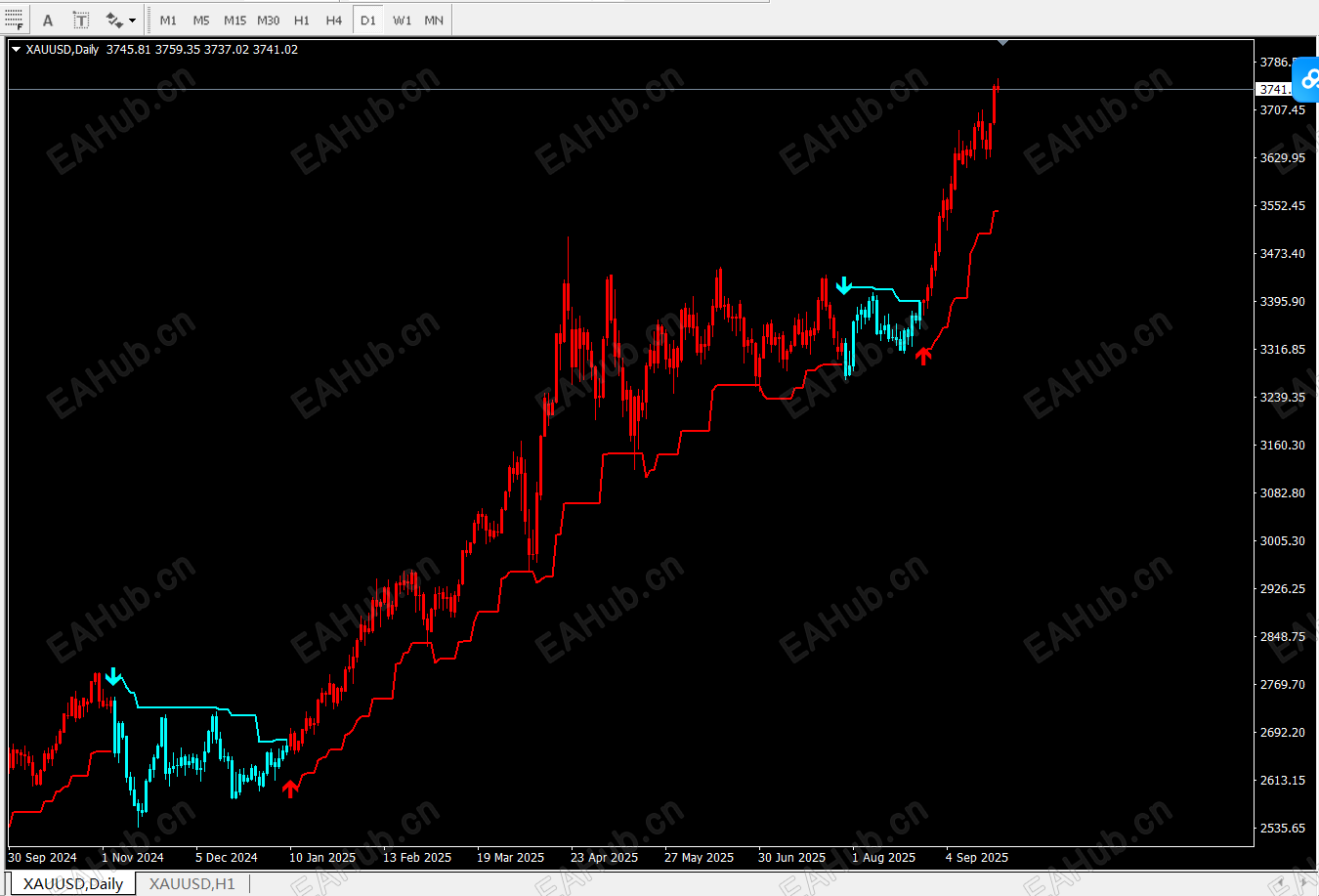Click the 2535.65 price scale label

click(1282, 828)
